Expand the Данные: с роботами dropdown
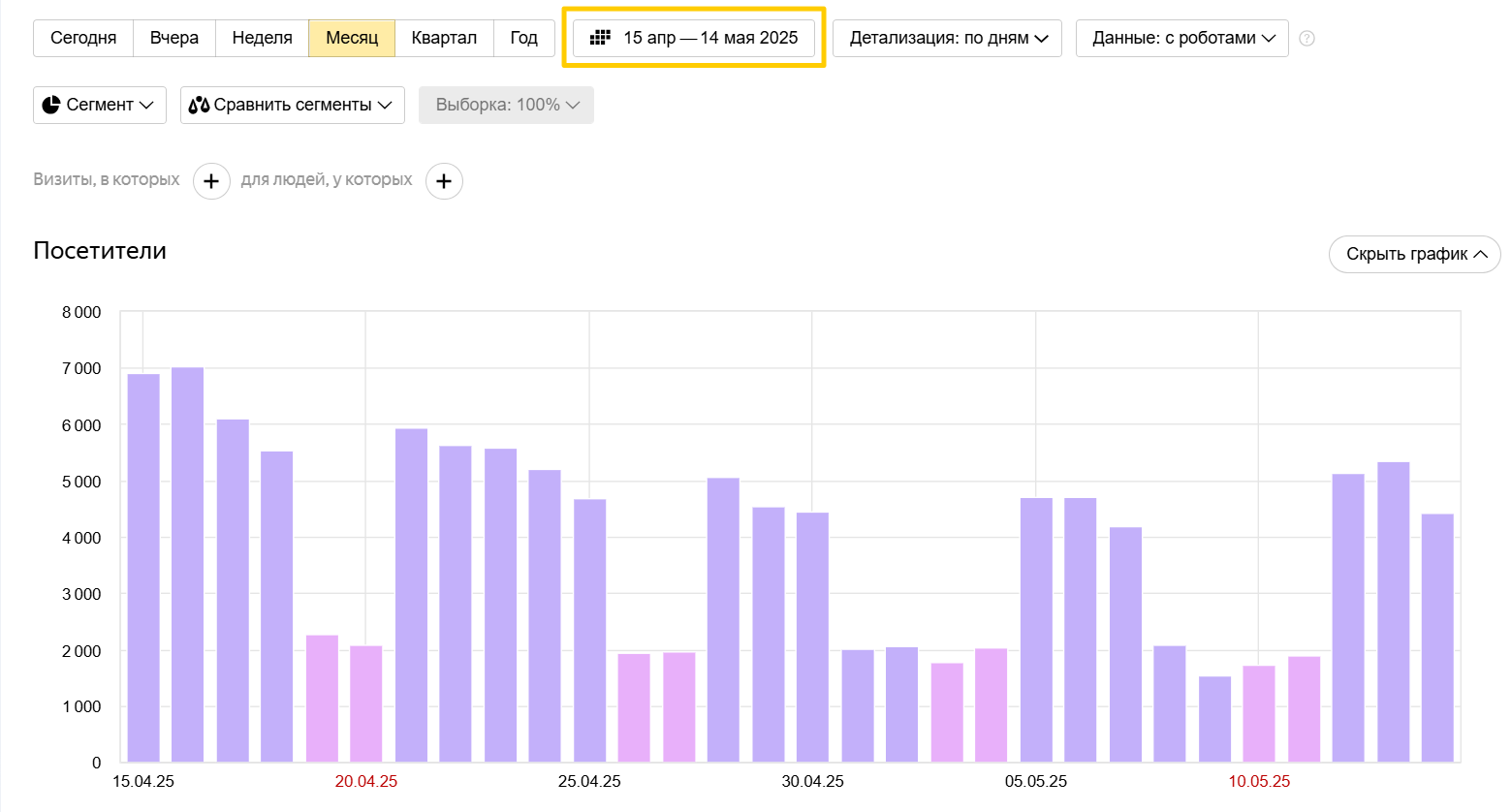The image size is (1511, 812). point(1181,38)
